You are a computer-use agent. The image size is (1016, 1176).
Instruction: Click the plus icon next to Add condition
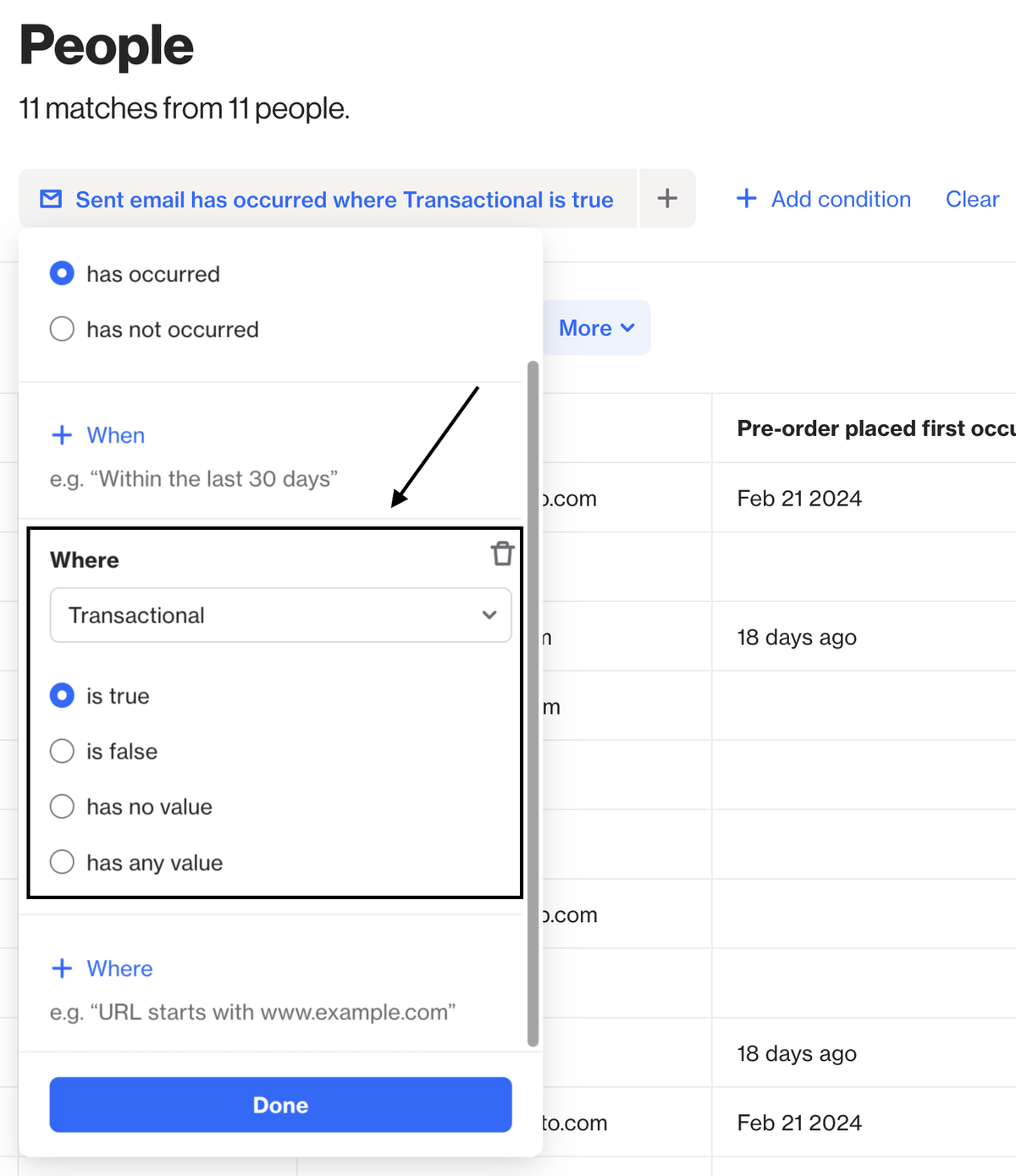coord(746,198)
